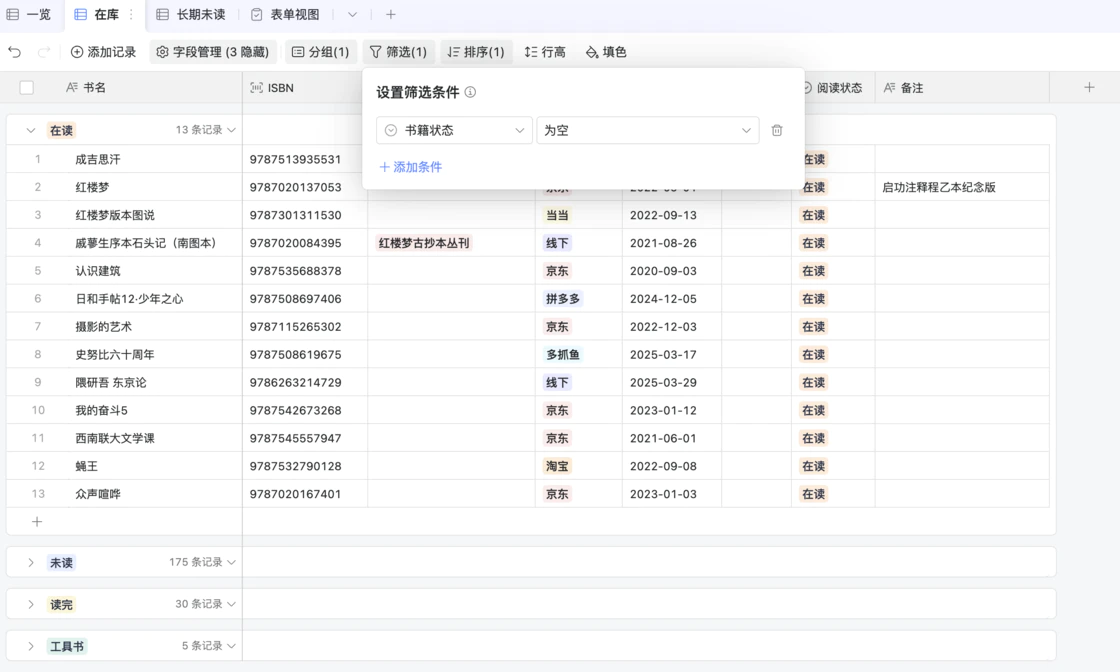Add a new row below record 13
Image resolution: width=1120 pixels, height=672 pixels.
tap(37, 522)
